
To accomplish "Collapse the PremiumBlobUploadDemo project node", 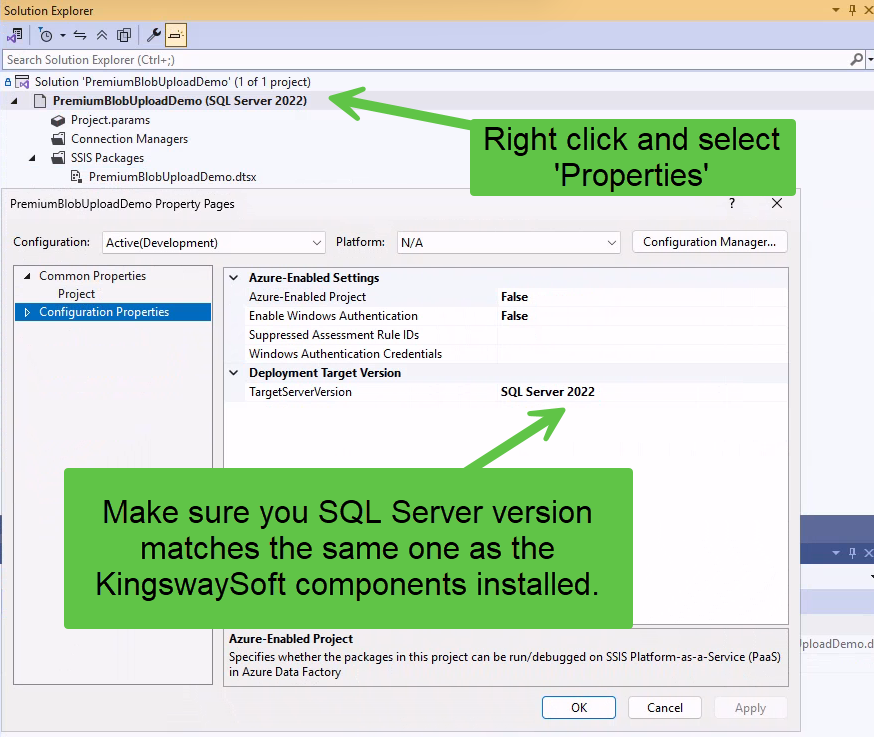I will 14,101.
